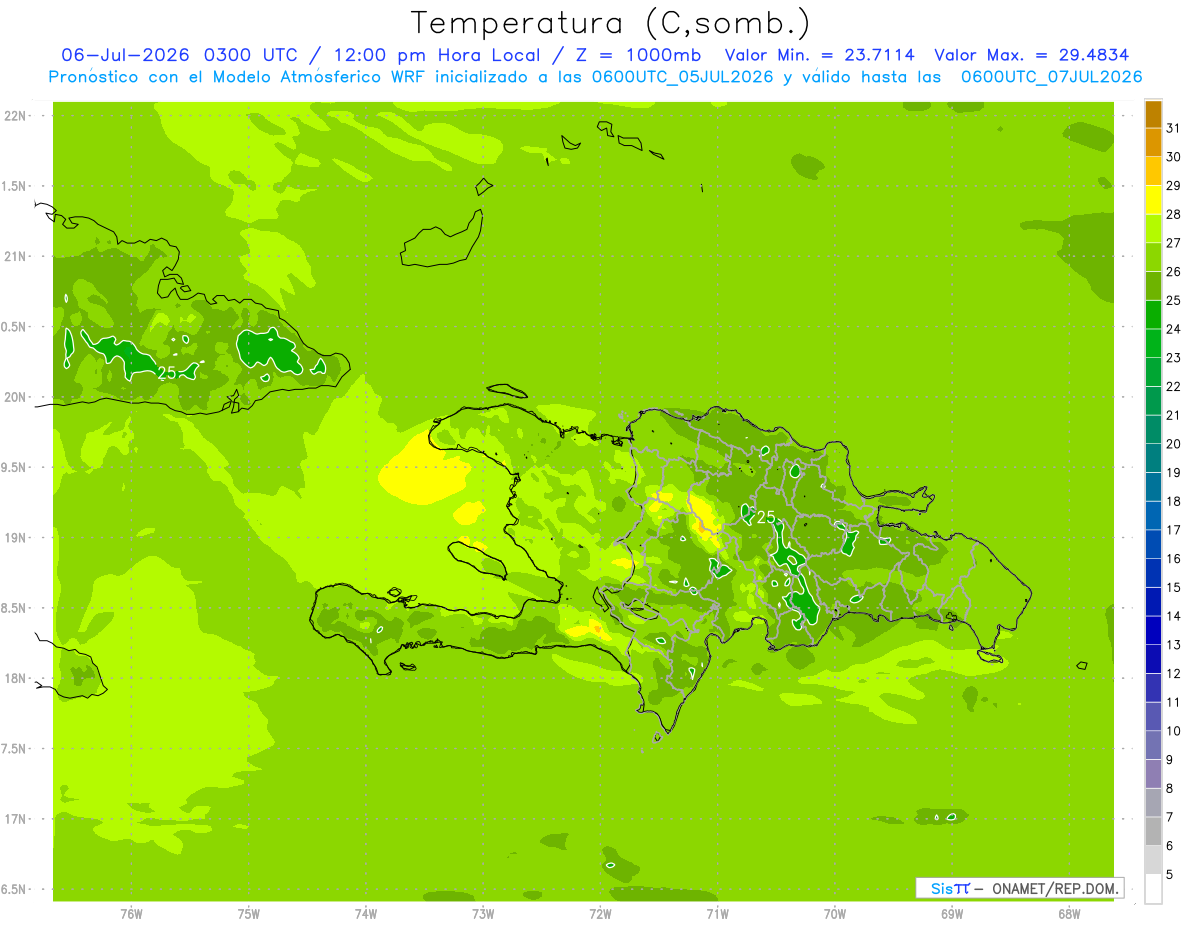Click the legend number "31"
The width and height of the screenshot is (1200, 927).
(1174, 128)
